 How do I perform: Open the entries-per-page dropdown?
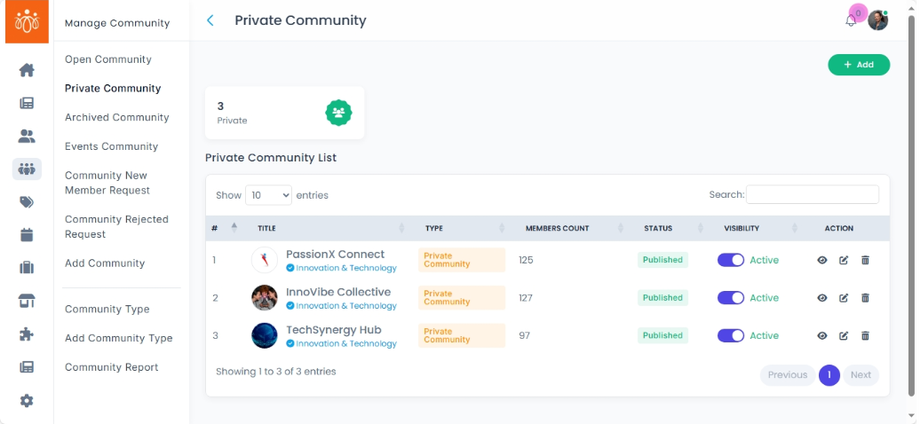point(268,195)
